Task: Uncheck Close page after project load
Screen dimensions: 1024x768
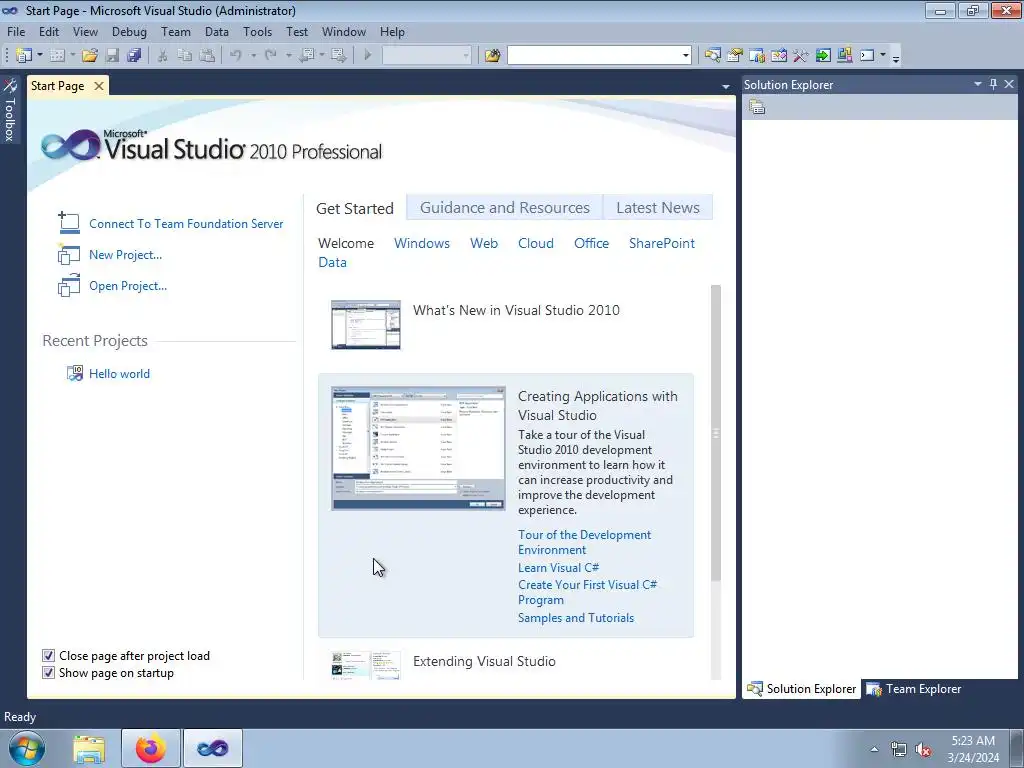Action: coord(48,656)
